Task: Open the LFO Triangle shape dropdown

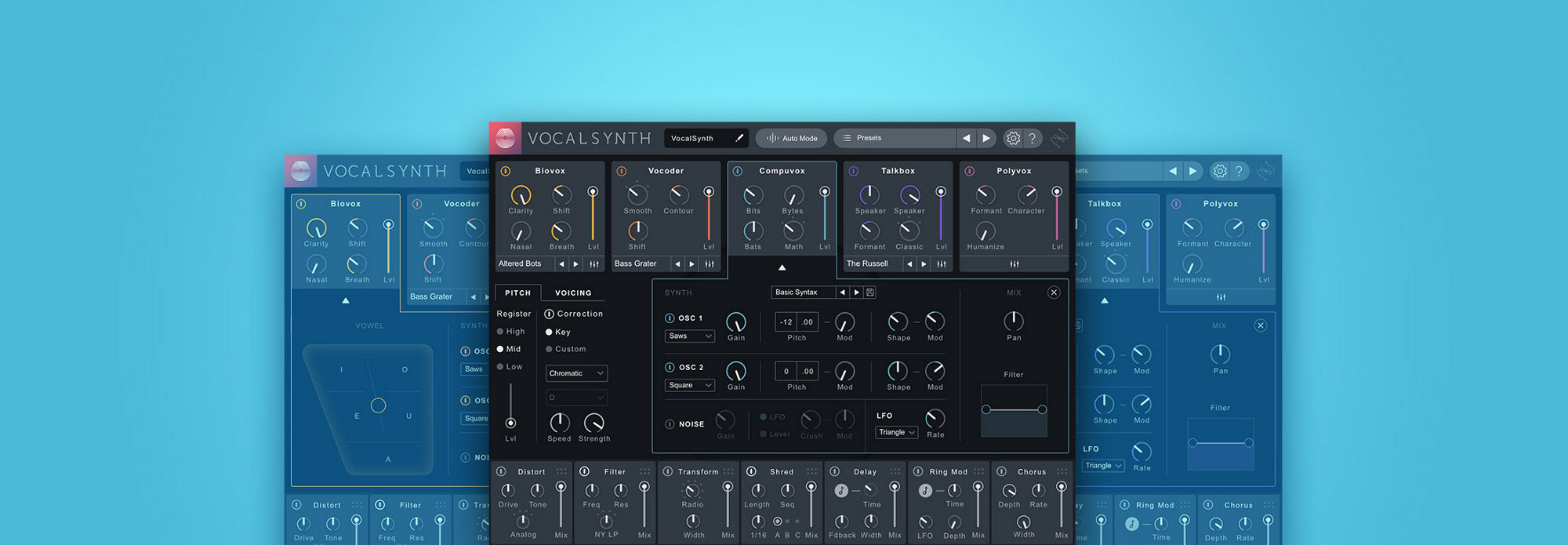Action: coord(896,433)
